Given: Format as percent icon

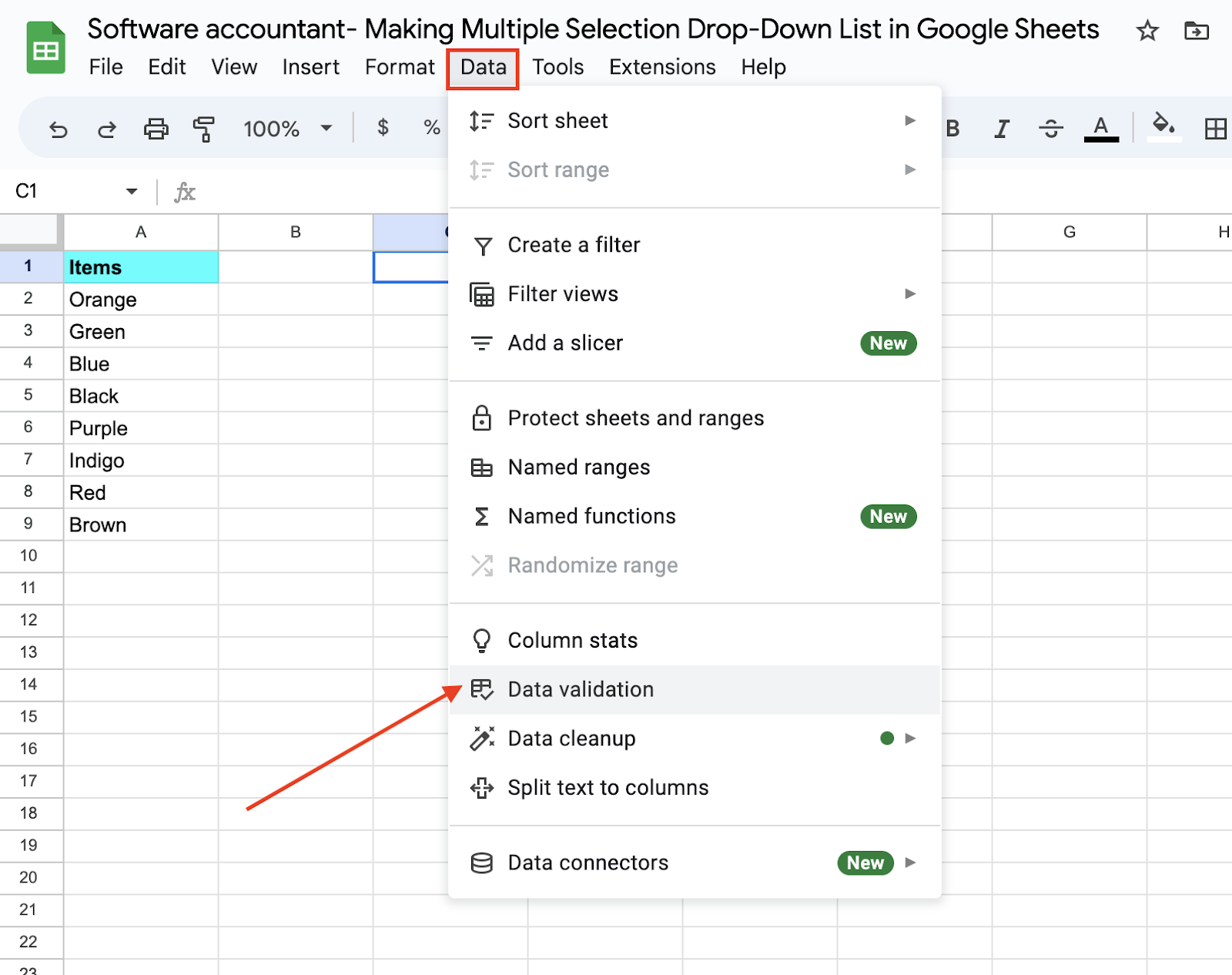Looking at the screenshot, I should pyautogui.click(x=432, y=127).
